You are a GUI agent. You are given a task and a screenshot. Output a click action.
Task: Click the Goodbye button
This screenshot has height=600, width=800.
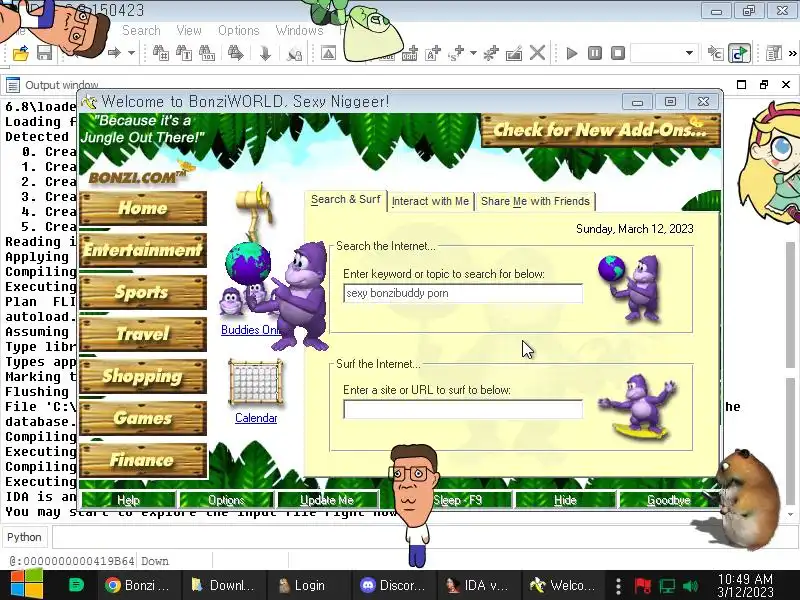pos(668,500)
